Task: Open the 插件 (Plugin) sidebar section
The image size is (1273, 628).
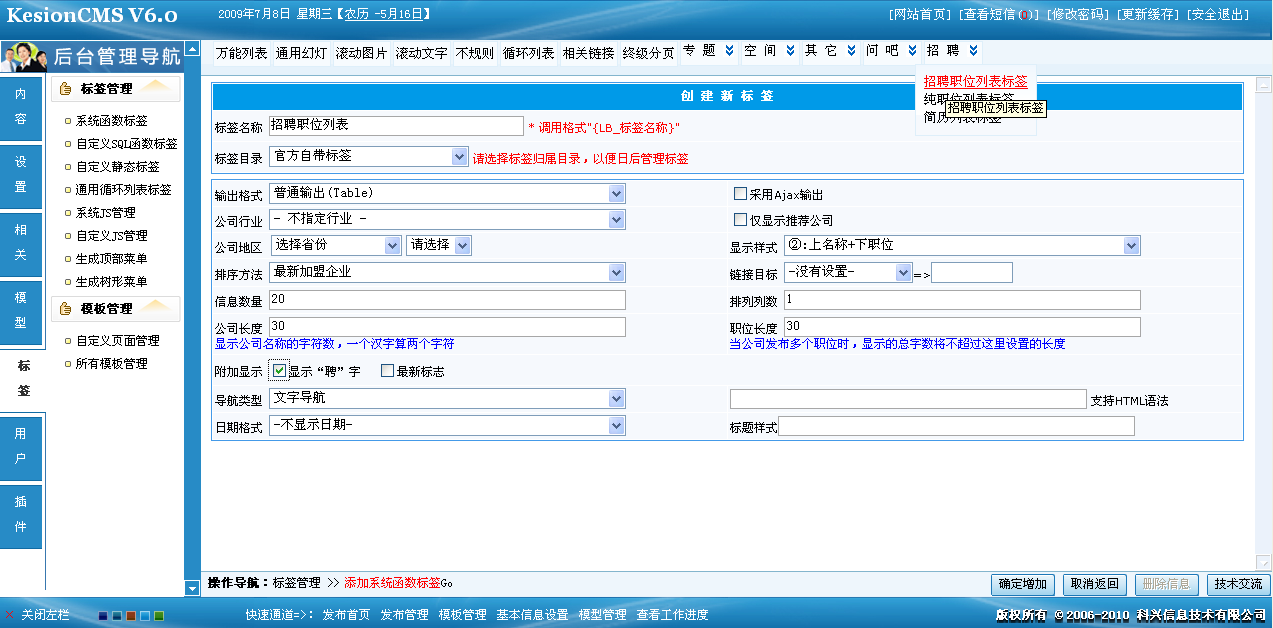Action: click(x=21, y=516)
